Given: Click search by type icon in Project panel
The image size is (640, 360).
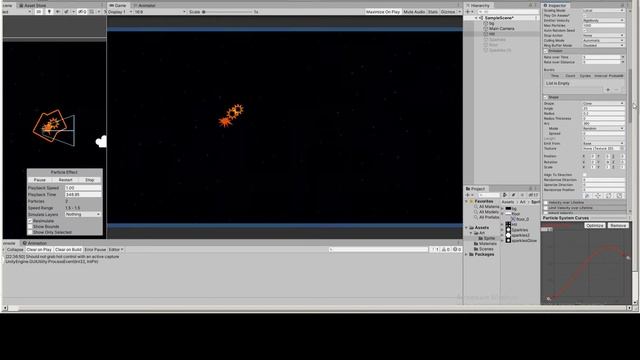Looking at the screenshot, I should 504,195.
